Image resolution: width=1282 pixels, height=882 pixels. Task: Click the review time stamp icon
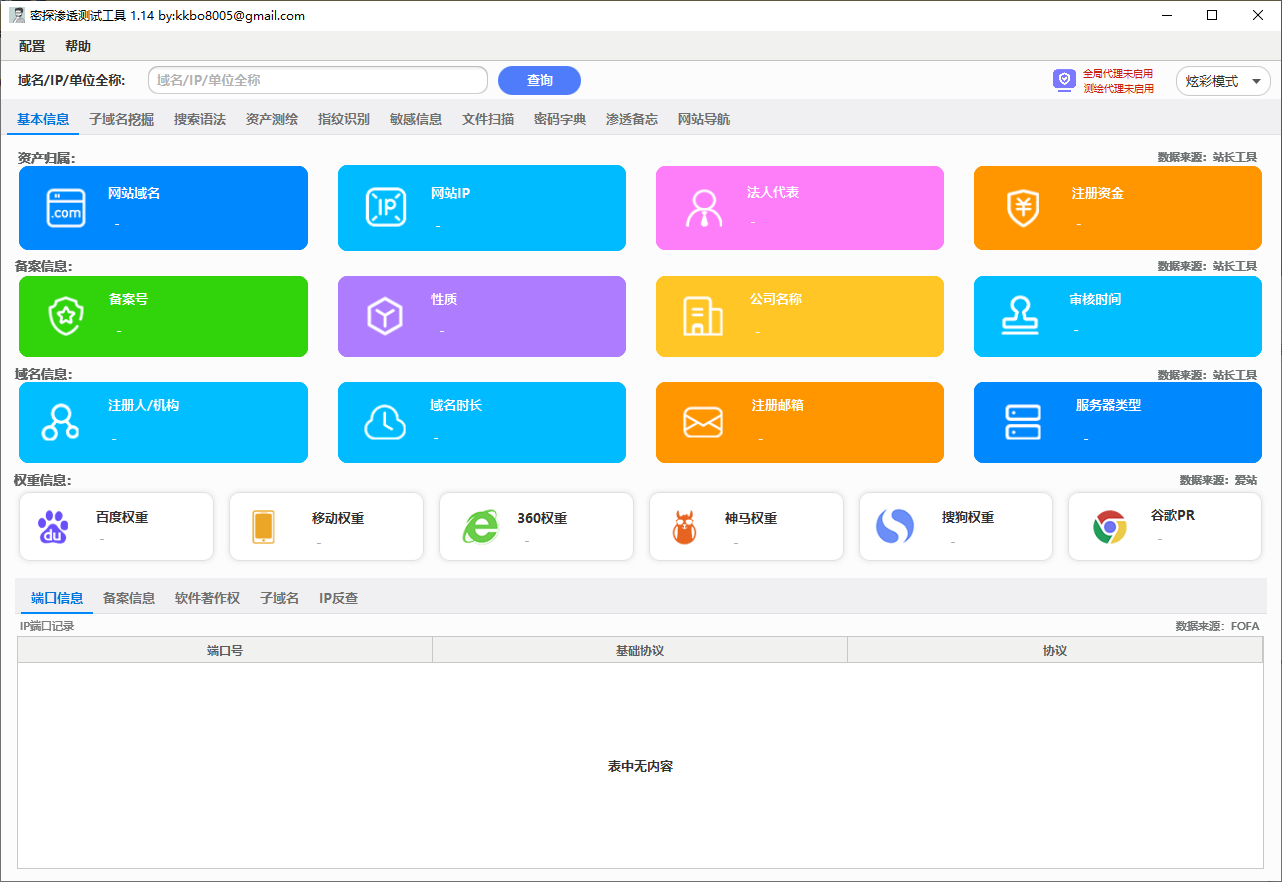(x=1020, y=316)
